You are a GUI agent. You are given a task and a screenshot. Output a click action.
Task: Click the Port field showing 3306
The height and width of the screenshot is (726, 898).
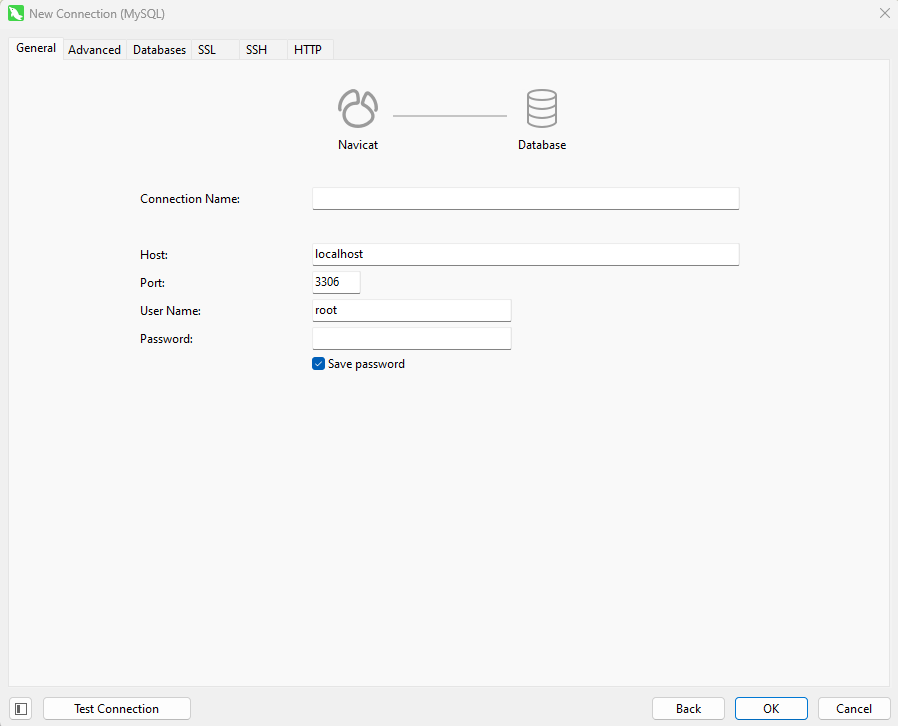[336, 282]
